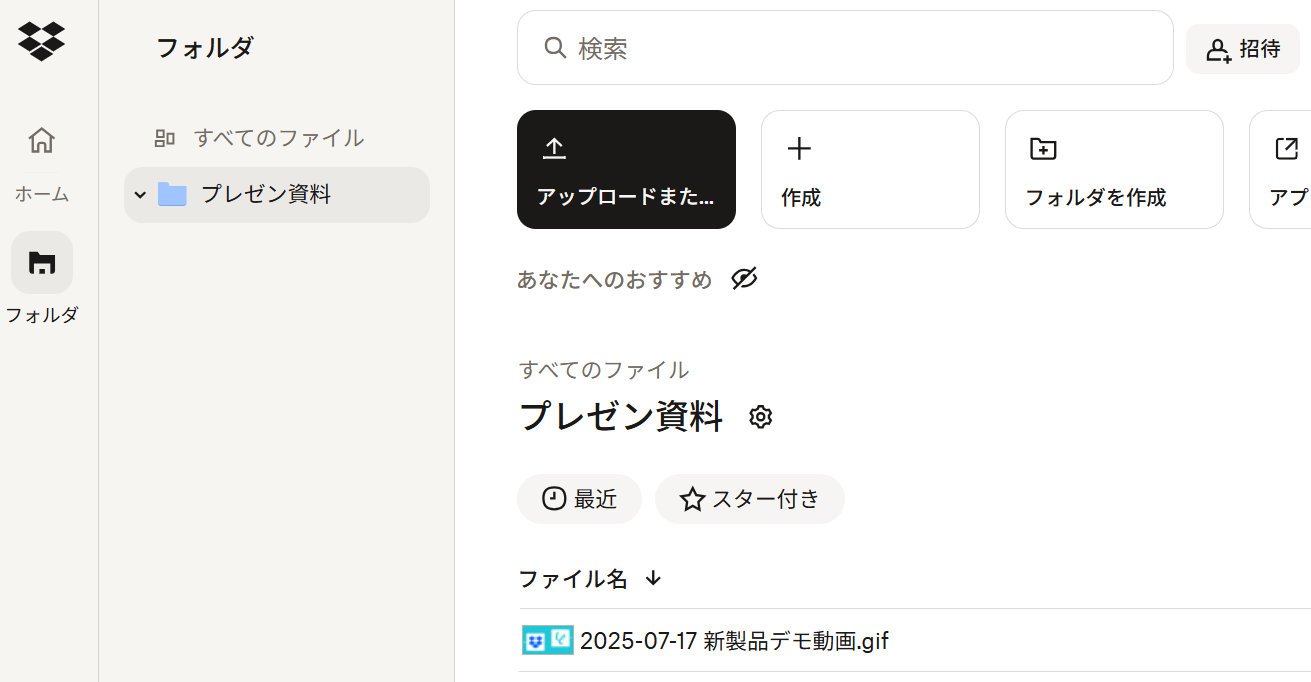Reverse sort order with ファイル名 arrow
The width and height of the screenshot is (1311, 682).
tap(653, 578)
